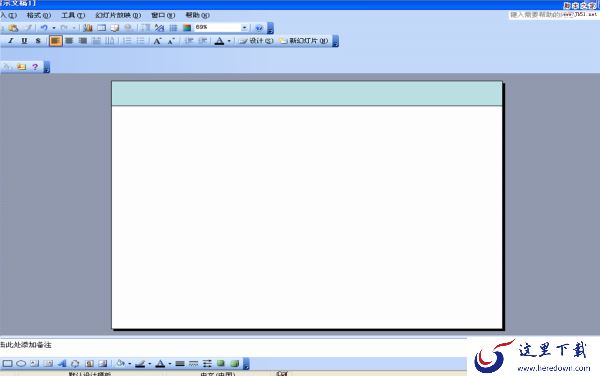600x376 pixels.
Task: Select the Oval drawing tool
Action: [x=21, y=363]
